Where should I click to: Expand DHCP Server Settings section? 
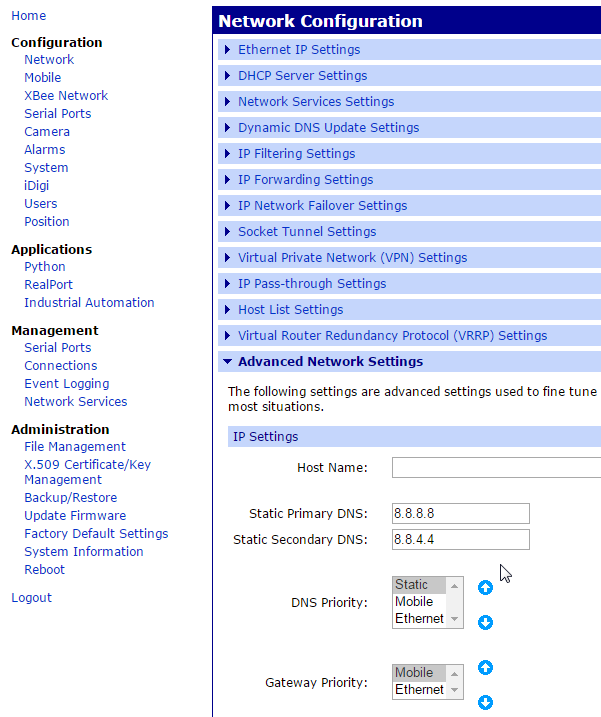[x=302, y=76]
